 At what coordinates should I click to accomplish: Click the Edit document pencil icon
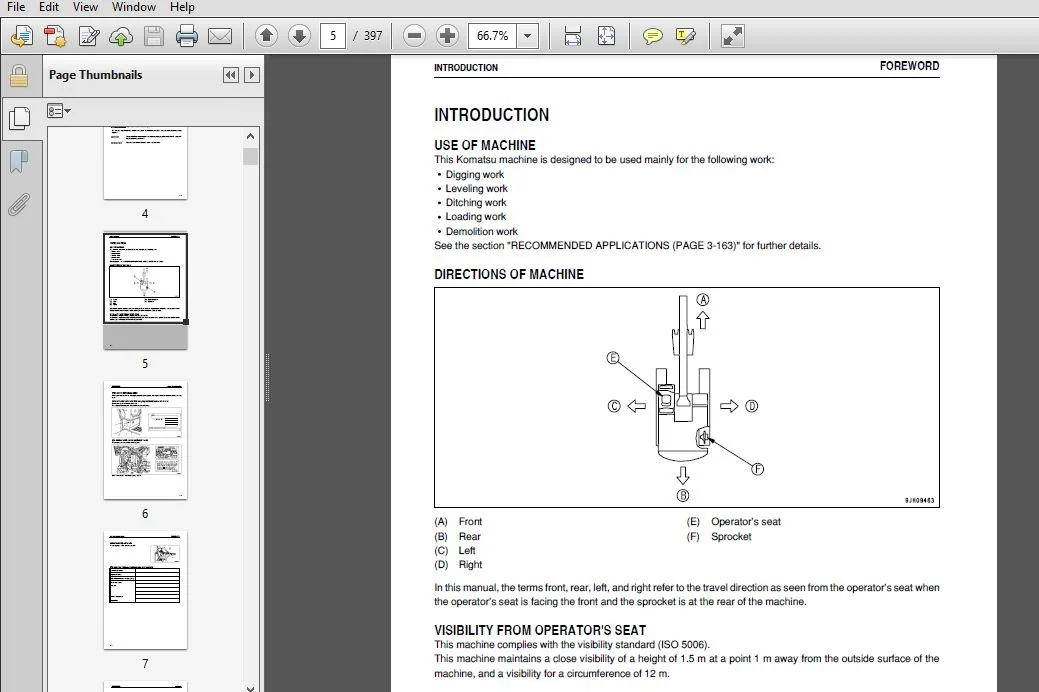click(x=88, y=36)
